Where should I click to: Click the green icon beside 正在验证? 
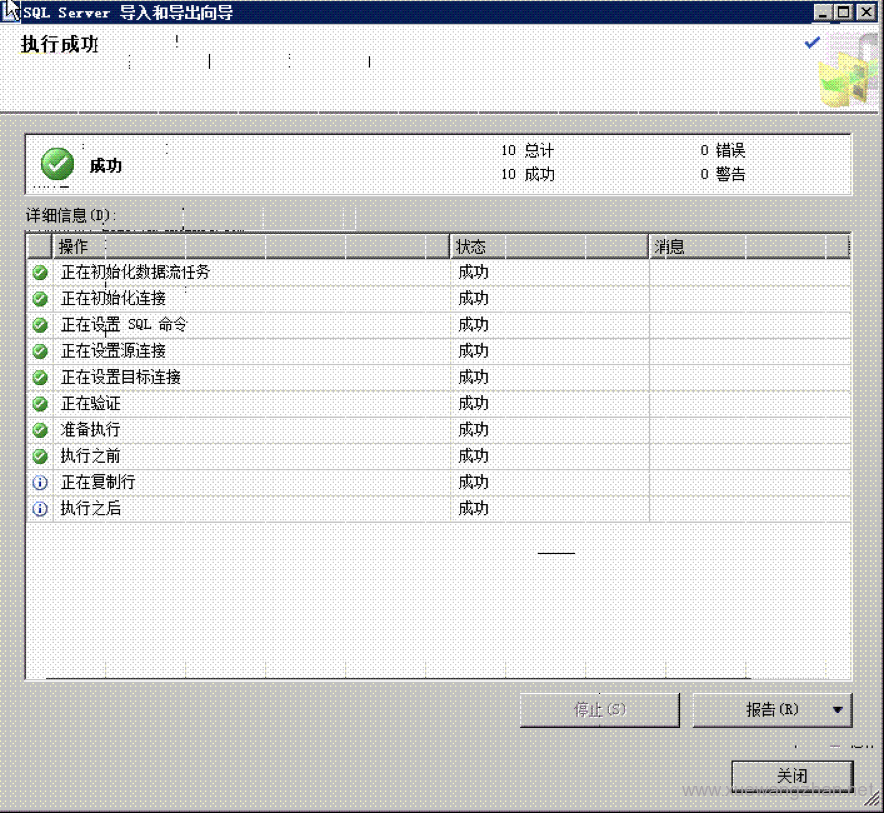pos(40,404)
